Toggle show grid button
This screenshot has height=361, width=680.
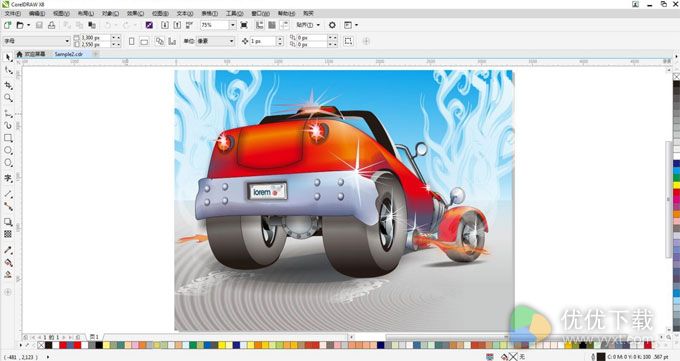pyautogui.click(x=272, y=25)
